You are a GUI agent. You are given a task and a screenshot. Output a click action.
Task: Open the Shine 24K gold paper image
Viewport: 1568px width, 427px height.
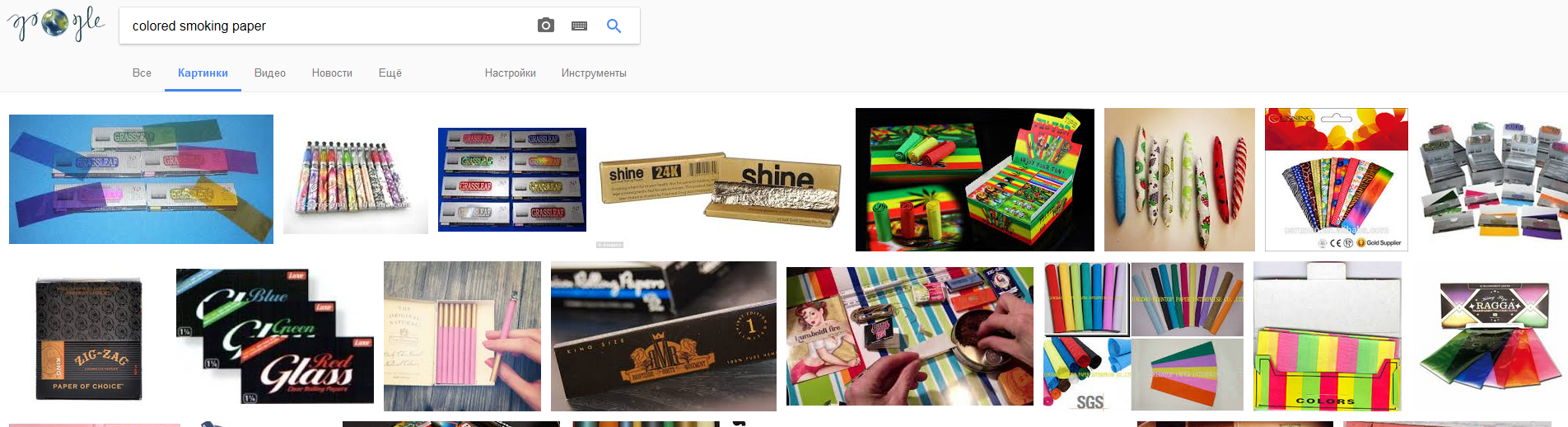coord(719,187)
